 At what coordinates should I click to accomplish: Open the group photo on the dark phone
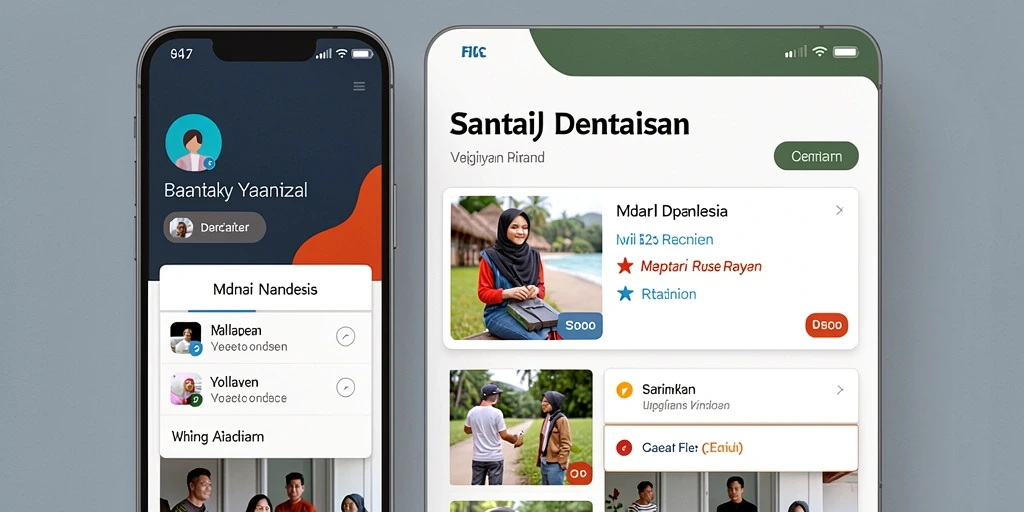point(265,485)
